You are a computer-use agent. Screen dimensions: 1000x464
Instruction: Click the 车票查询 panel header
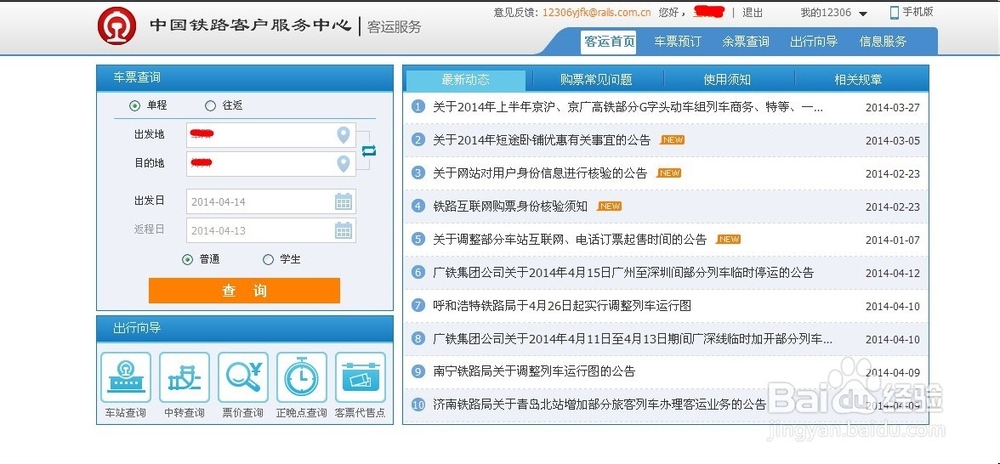coord(245,78)
